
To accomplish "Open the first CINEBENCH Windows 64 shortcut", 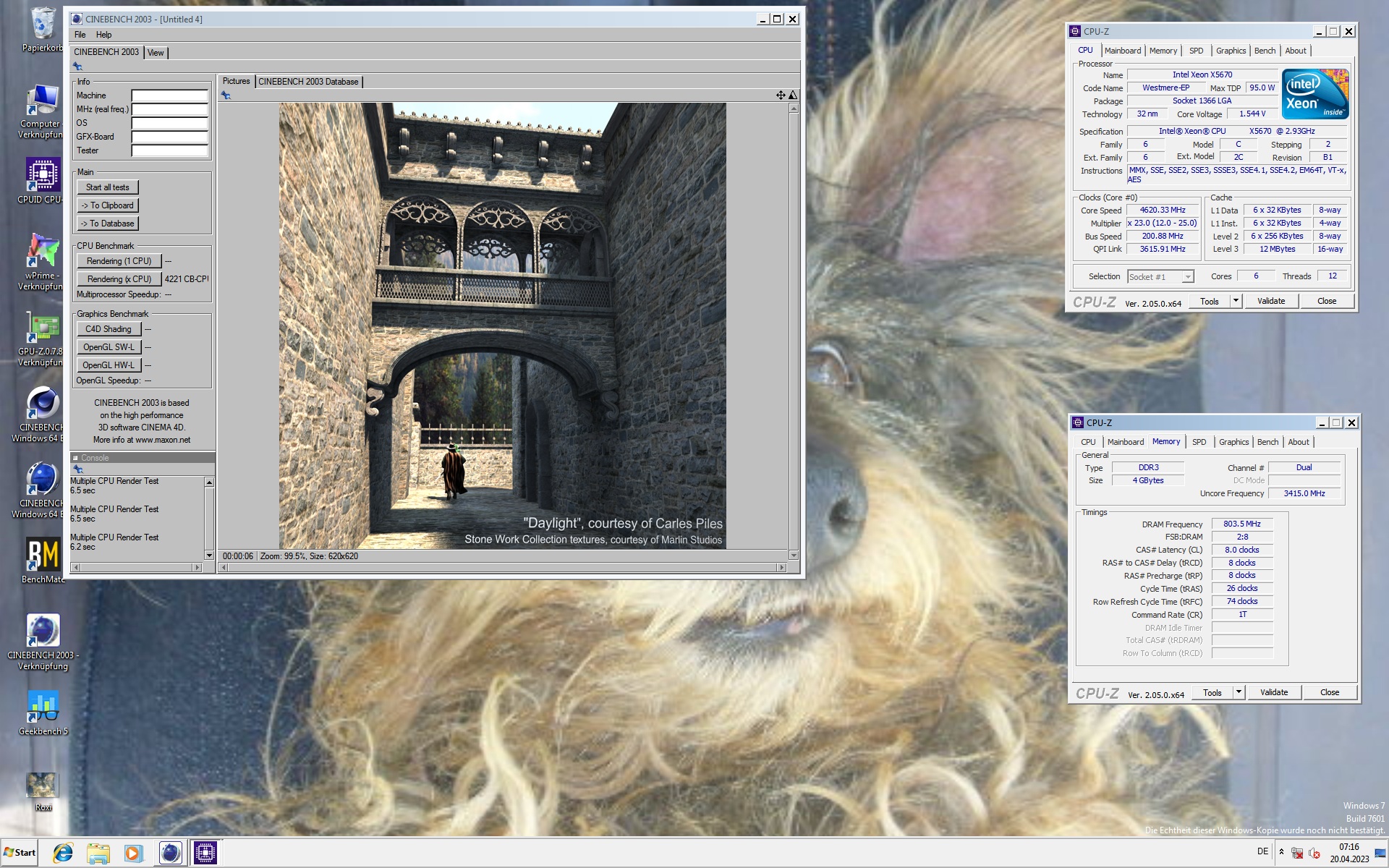I will click(43, 414).
